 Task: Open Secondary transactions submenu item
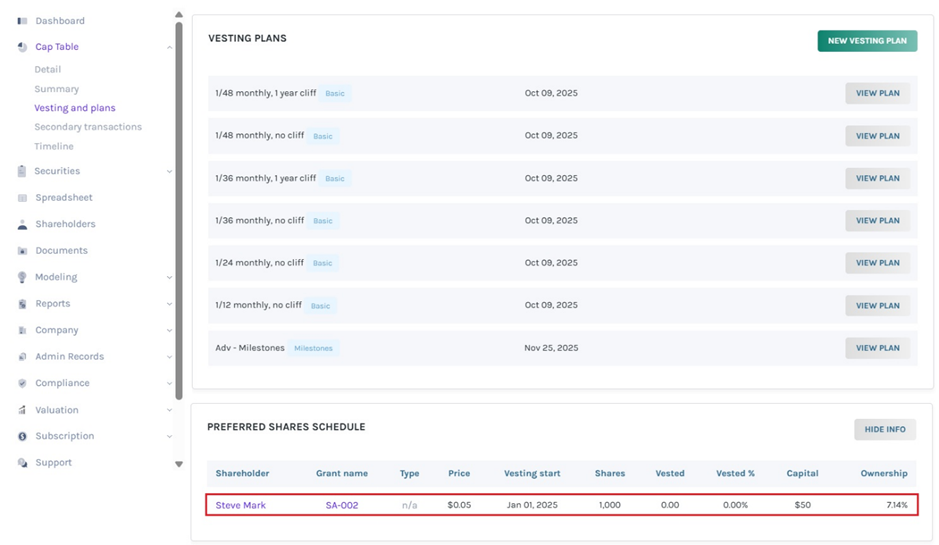(x=88, y=127)
